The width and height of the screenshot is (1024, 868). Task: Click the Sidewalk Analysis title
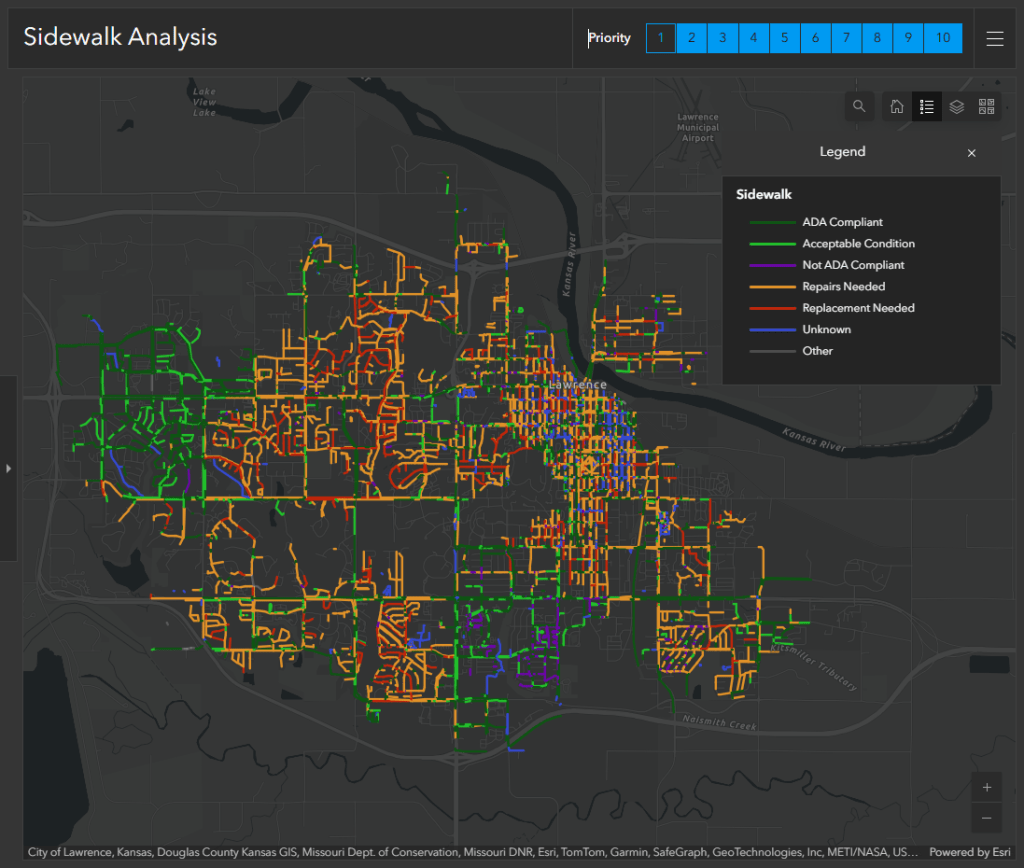pos(120,38)
